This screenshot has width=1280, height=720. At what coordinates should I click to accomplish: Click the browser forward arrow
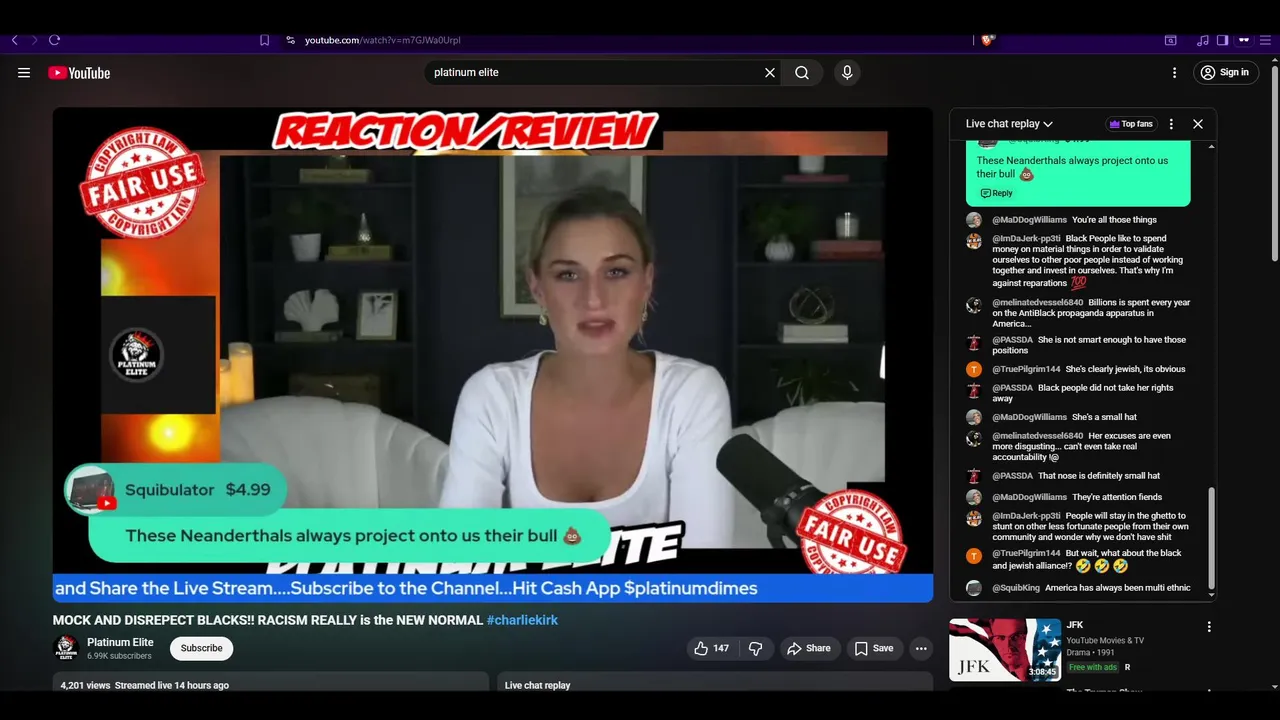click(x=34, y=40)
